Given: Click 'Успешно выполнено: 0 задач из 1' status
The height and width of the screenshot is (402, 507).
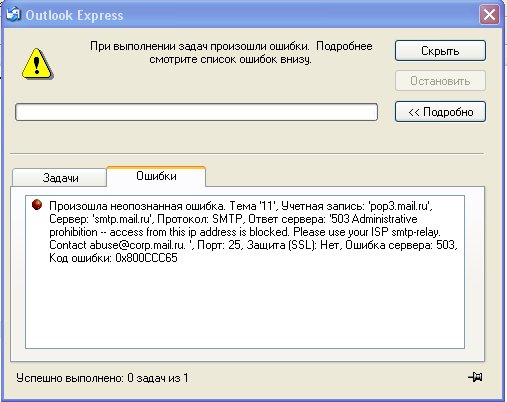Looking at the screenshot, I should 102,378.
